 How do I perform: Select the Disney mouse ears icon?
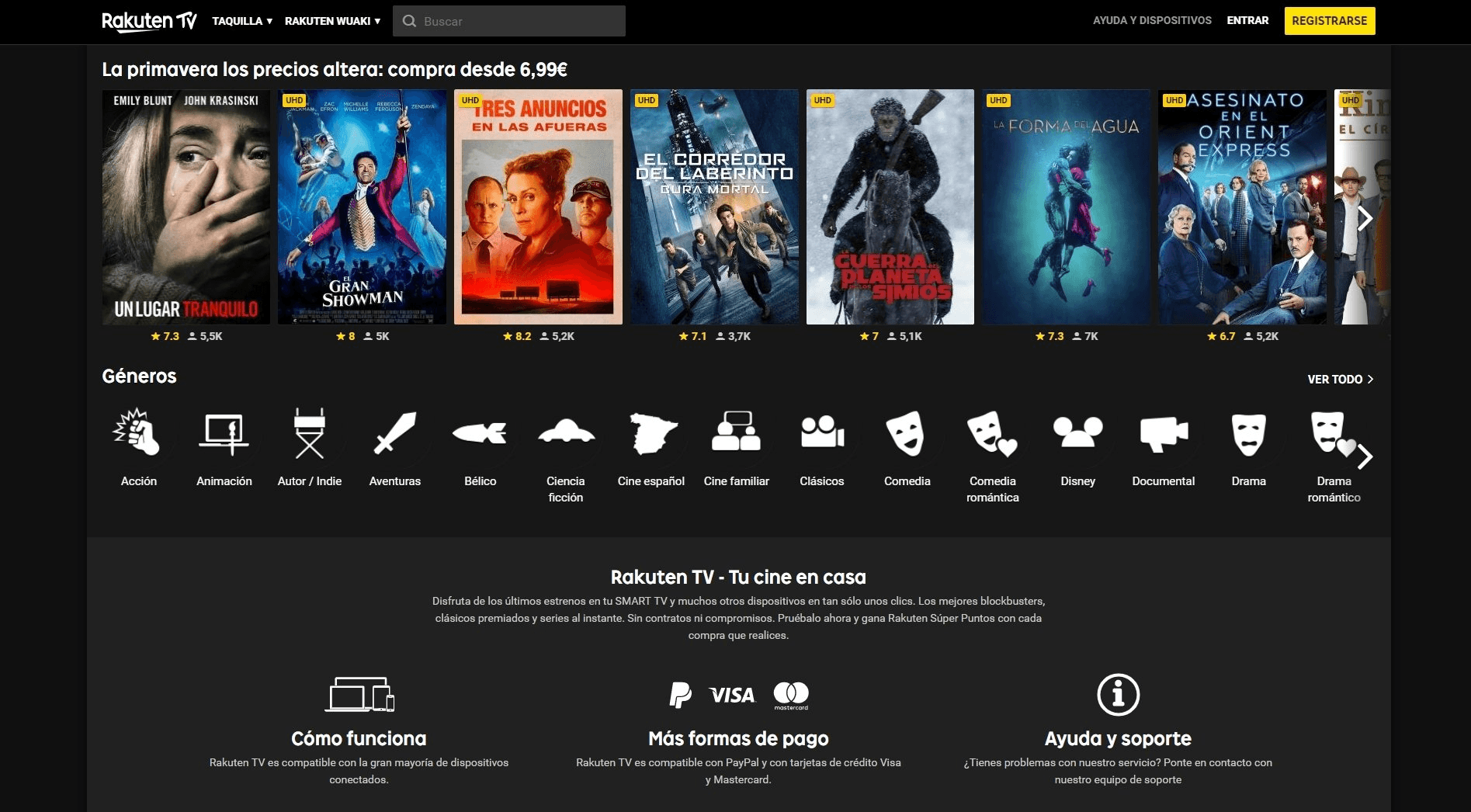pyautogui.click(x=1077, y=432)
